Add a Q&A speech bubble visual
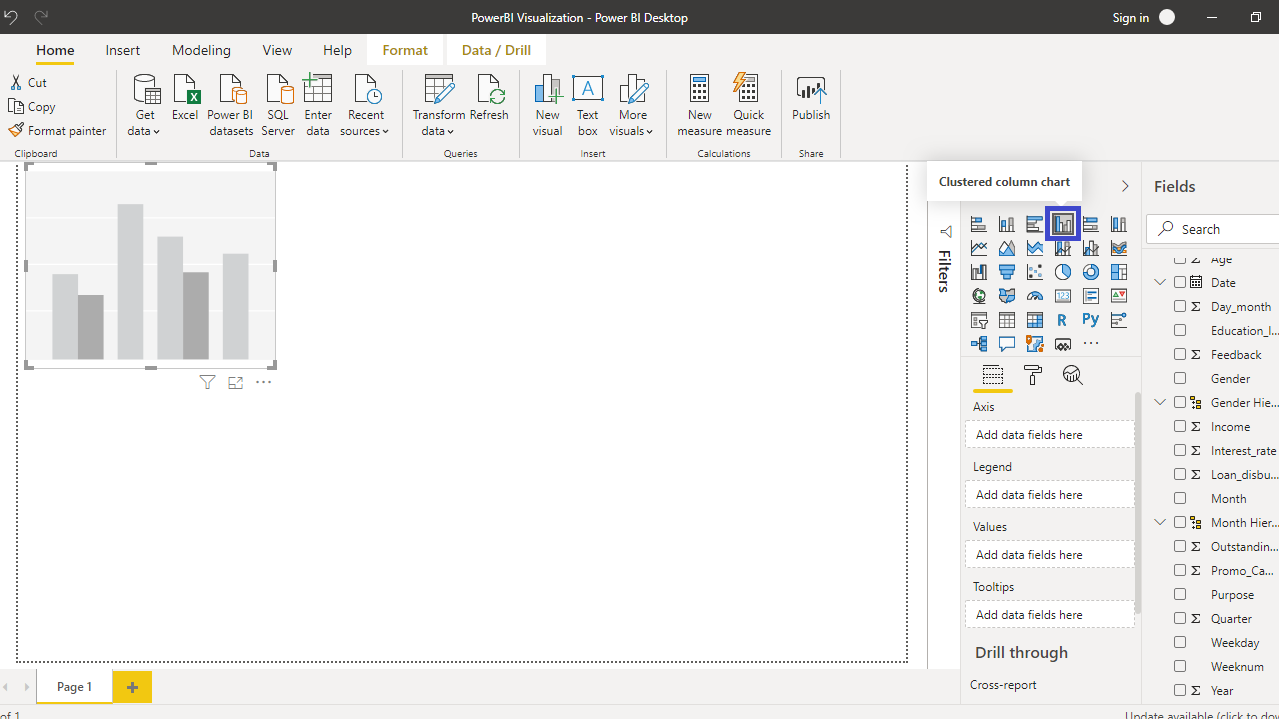Screen dimensions: 1279x719 point(1007,344)
